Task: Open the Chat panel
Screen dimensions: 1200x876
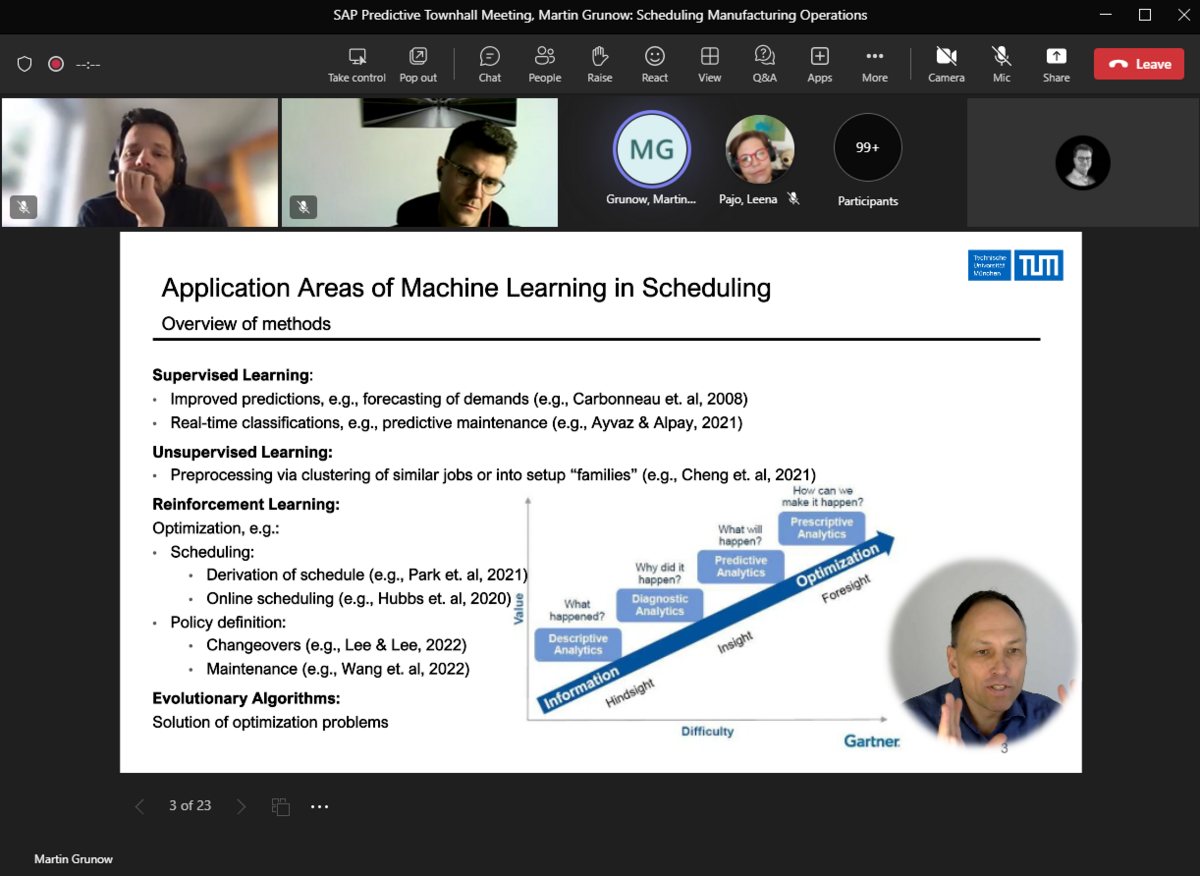Action: pos(489,64)
